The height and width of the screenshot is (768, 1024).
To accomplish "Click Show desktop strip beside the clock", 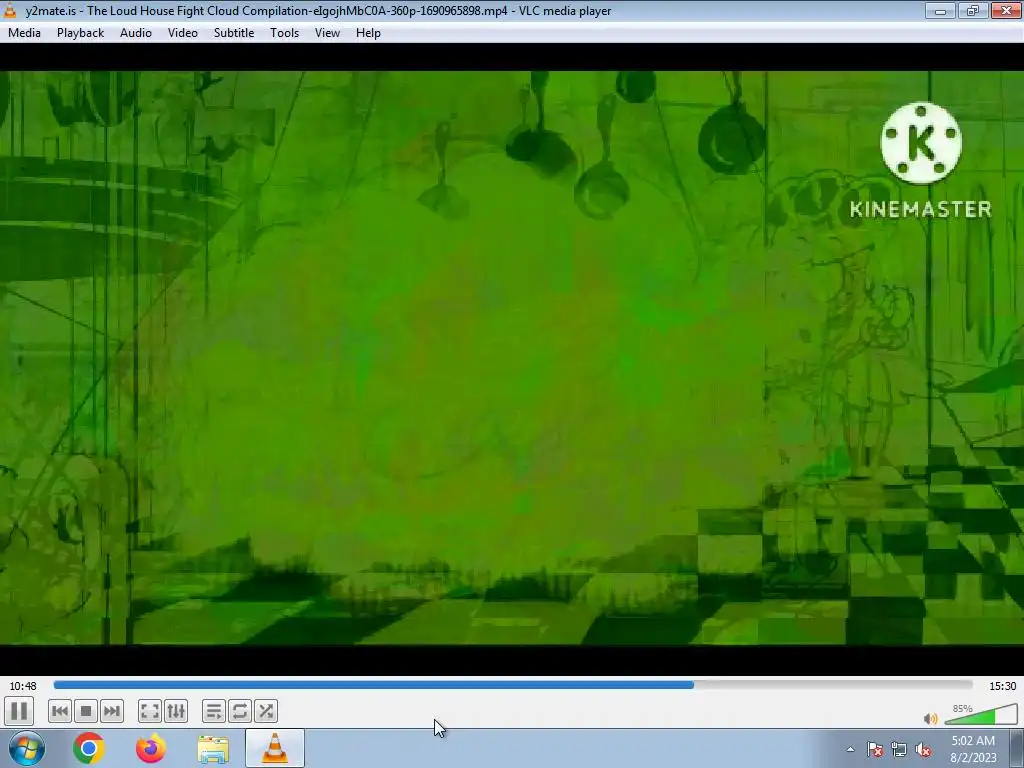I will click(1017, 748).
